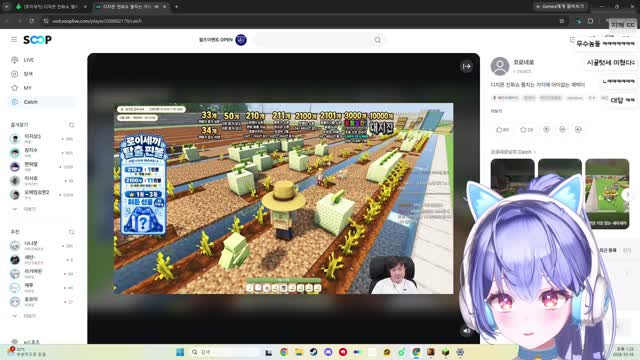Close the active browser tab
This screenshot has height=360, width=640.
point(164,7)
